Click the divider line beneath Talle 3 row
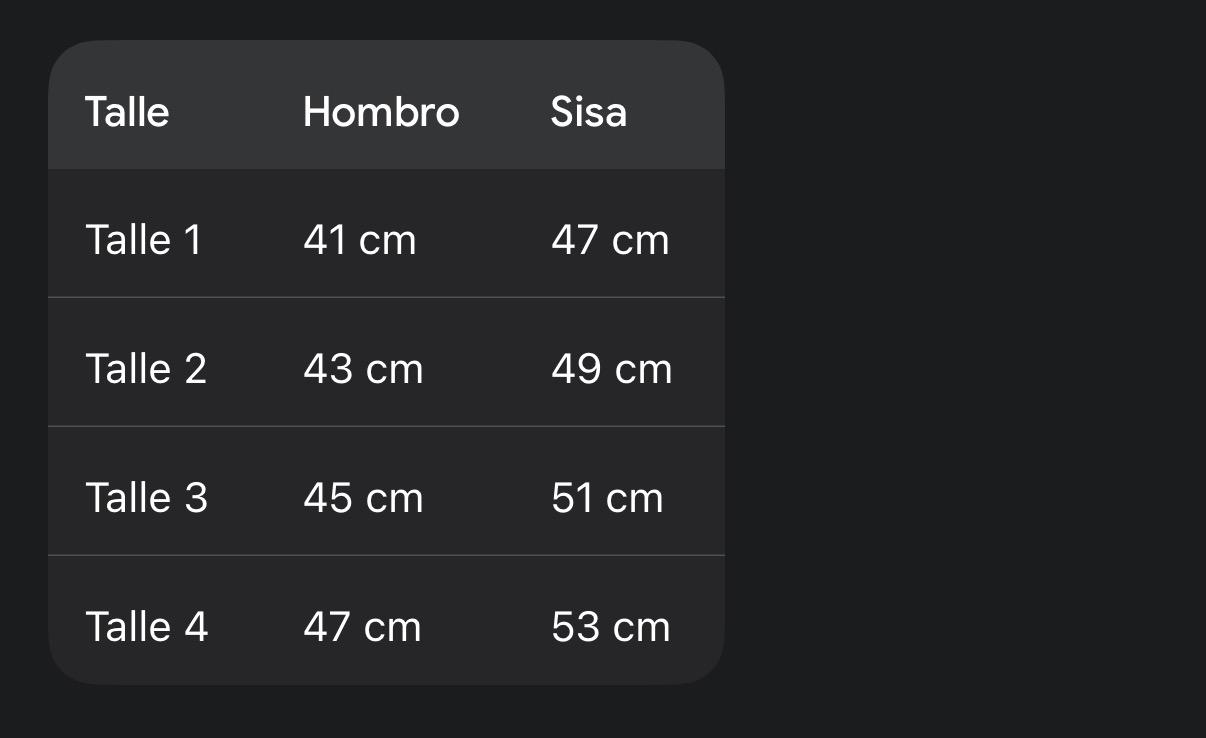Screen dimensions: 1206x738 tap(386, 555)
